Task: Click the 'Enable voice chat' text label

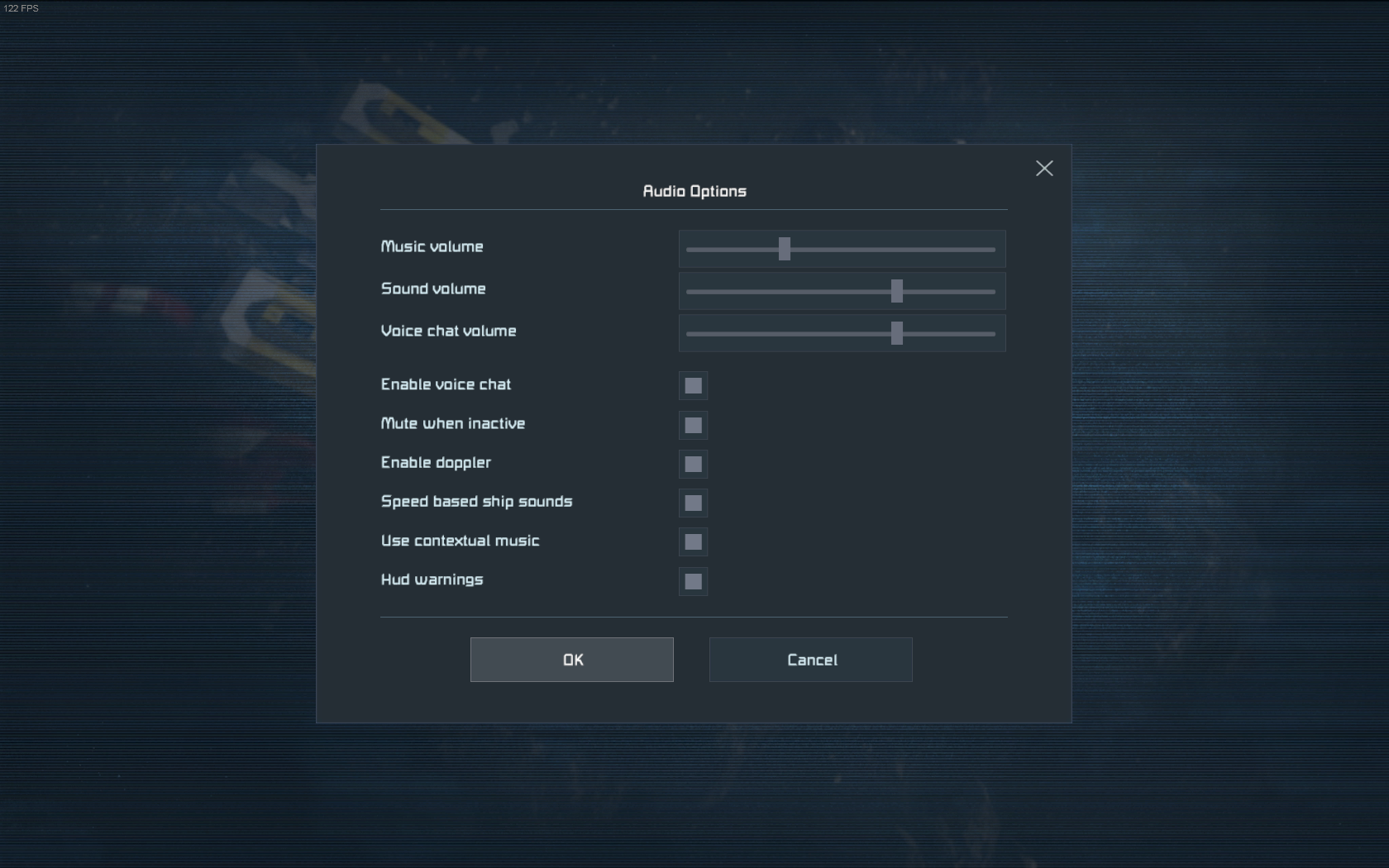Action: pos(446,384)
